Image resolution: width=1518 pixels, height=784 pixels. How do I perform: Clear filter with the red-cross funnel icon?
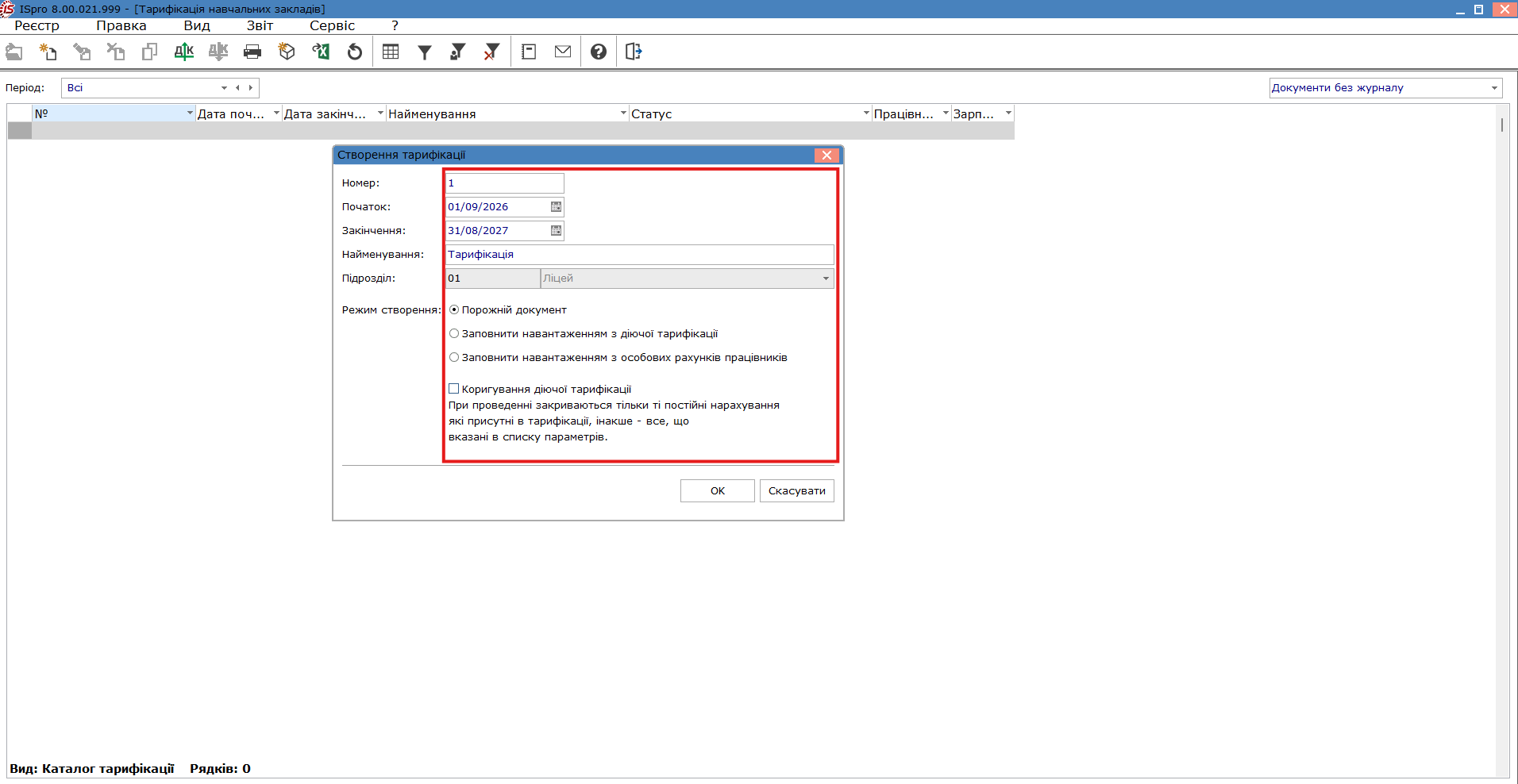pos(492,52)
